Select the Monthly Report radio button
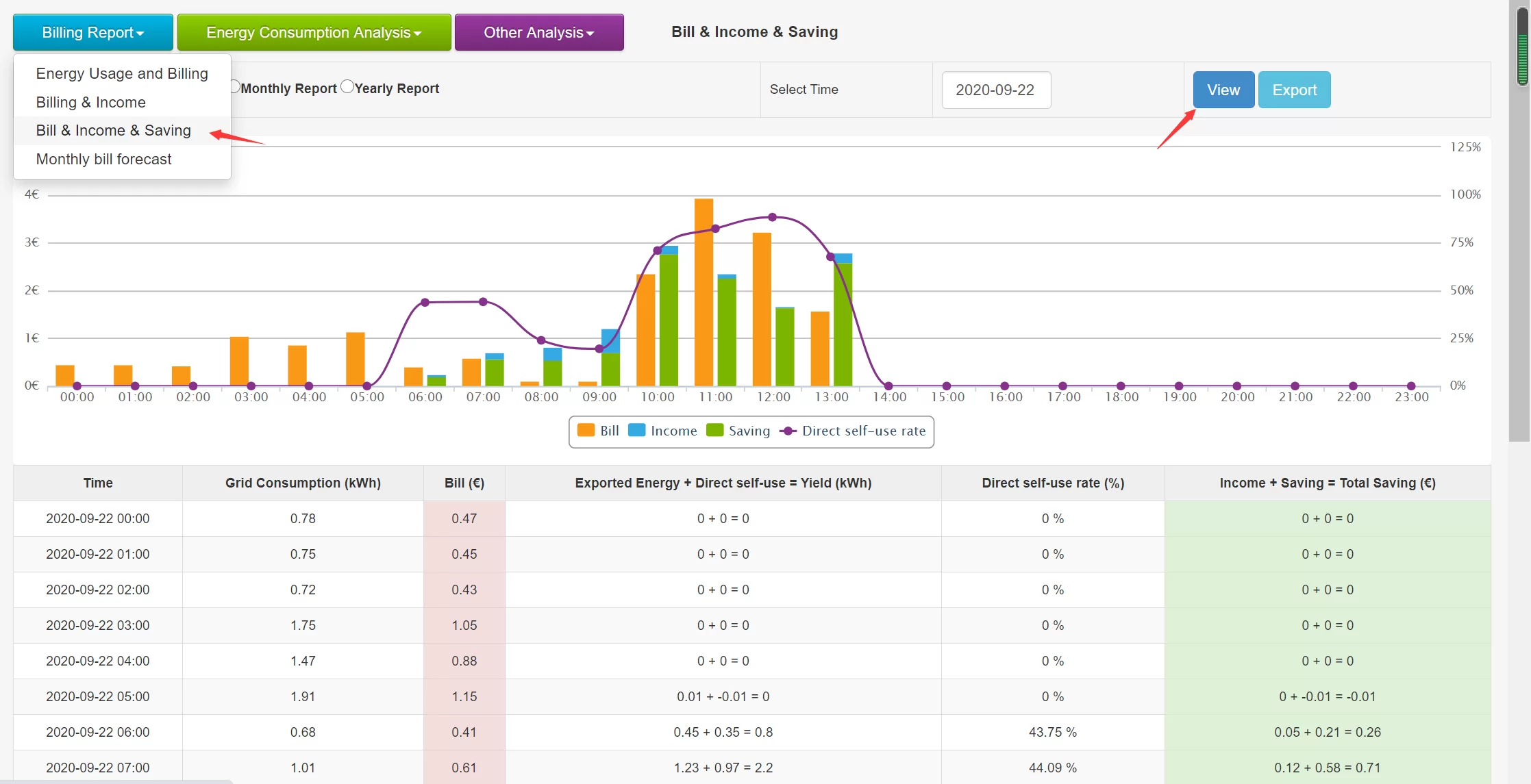 tap(234, 87)
